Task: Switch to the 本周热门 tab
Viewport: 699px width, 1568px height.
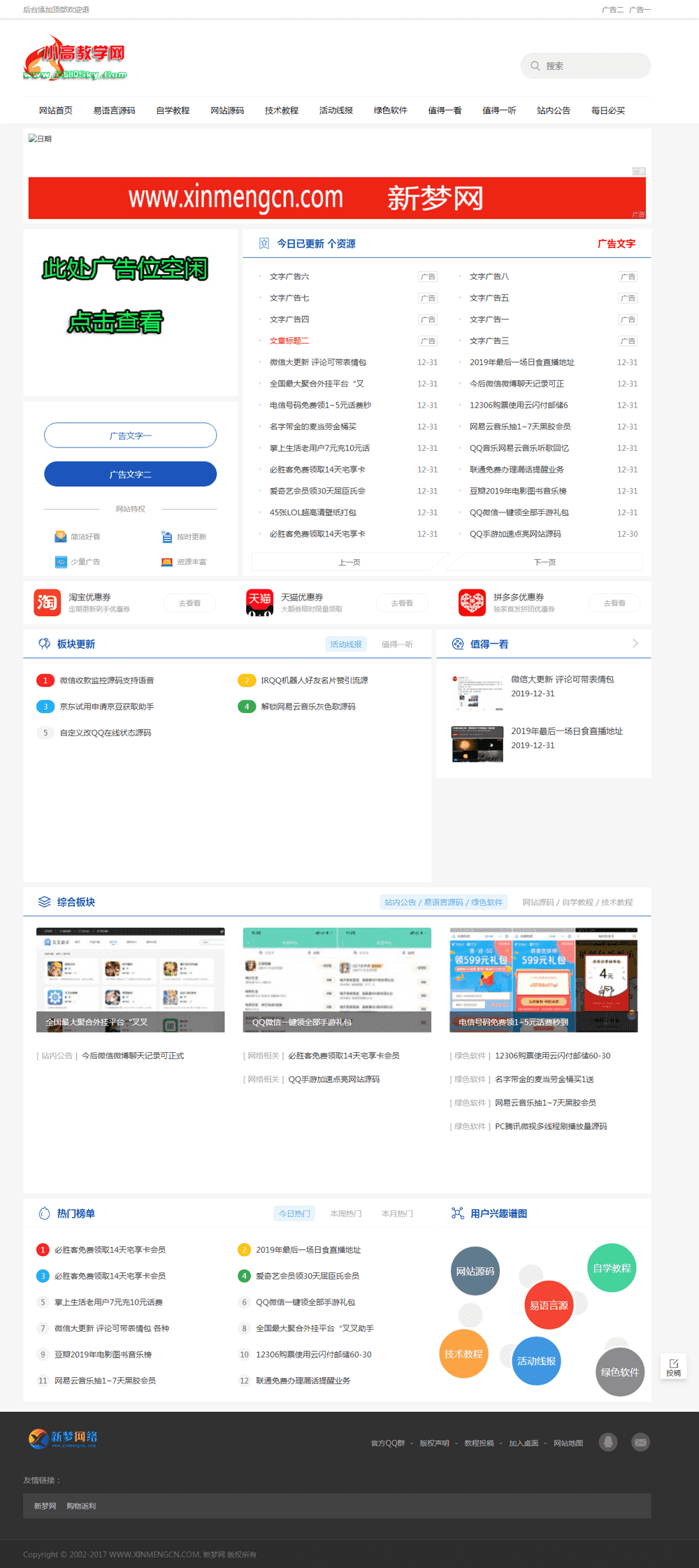Action: [x=346, y=1214]
